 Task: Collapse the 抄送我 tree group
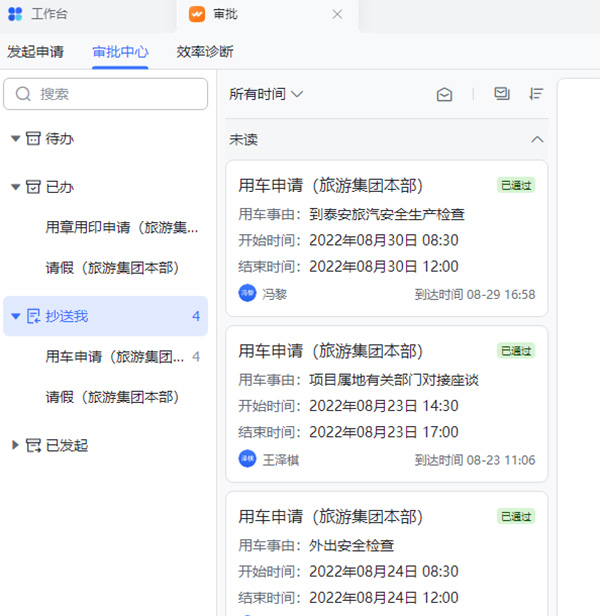[15, 316]
